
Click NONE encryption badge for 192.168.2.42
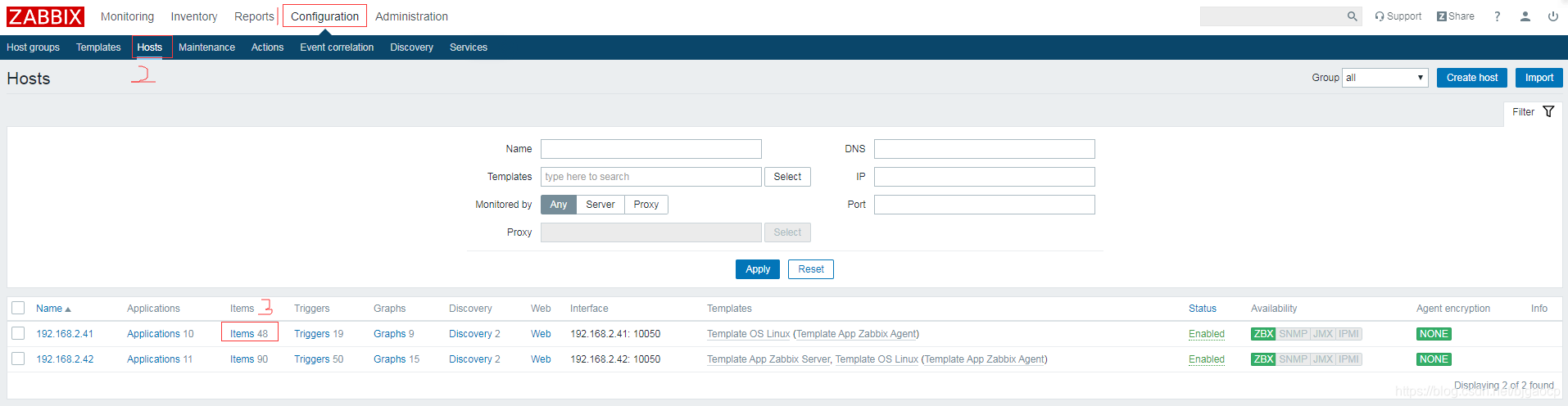tap(1434, 359)
